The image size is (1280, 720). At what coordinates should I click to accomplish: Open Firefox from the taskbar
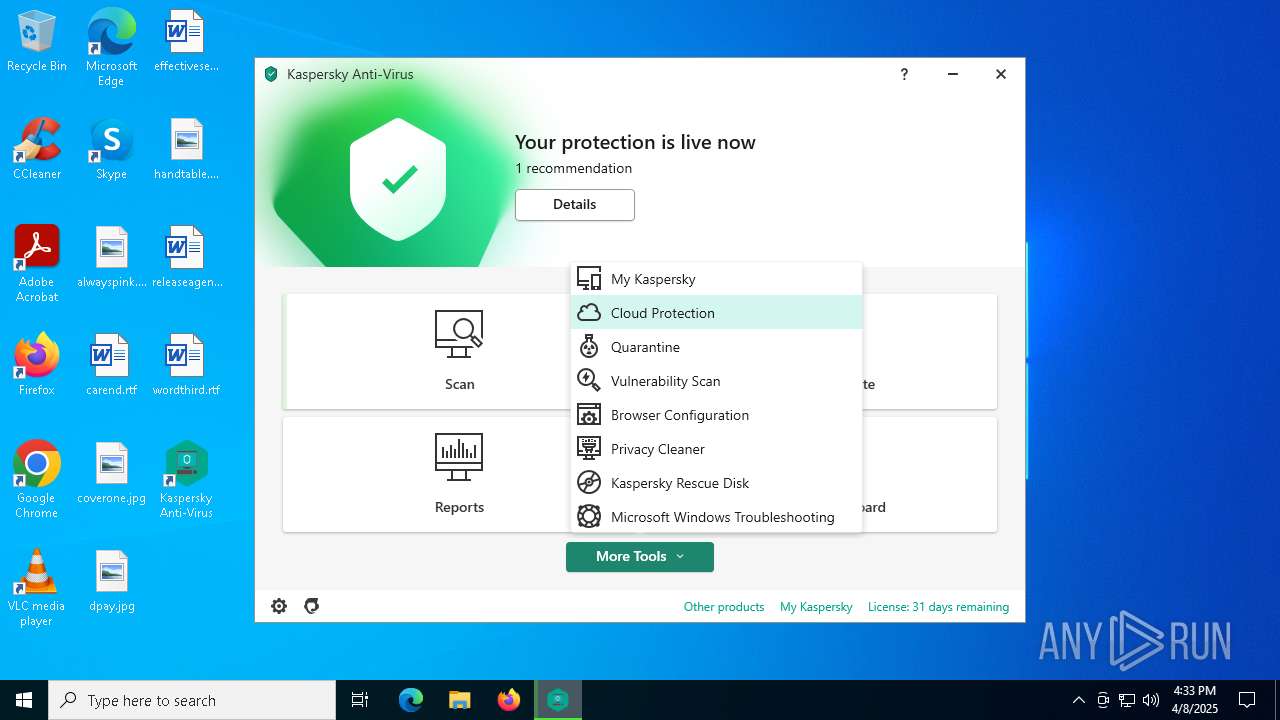(509, 700)
